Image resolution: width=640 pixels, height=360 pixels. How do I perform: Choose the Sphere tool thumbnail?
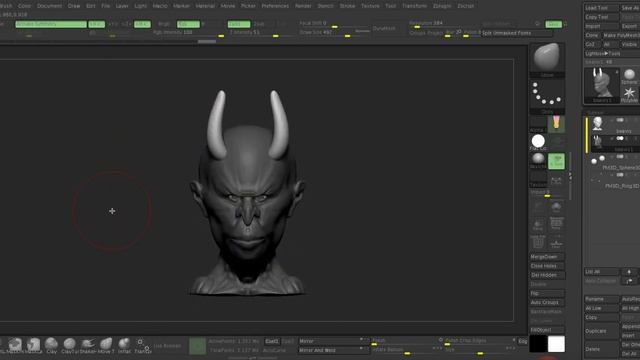coord(630,76)
